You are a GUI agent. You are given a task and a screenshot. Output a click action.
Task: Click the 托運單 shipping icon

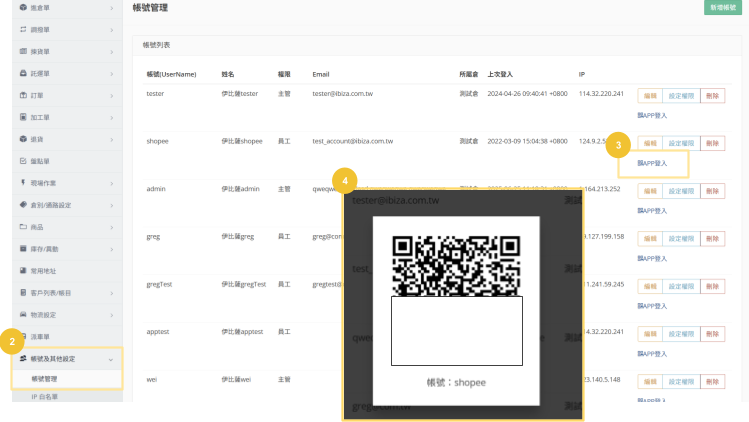(23, 73)
